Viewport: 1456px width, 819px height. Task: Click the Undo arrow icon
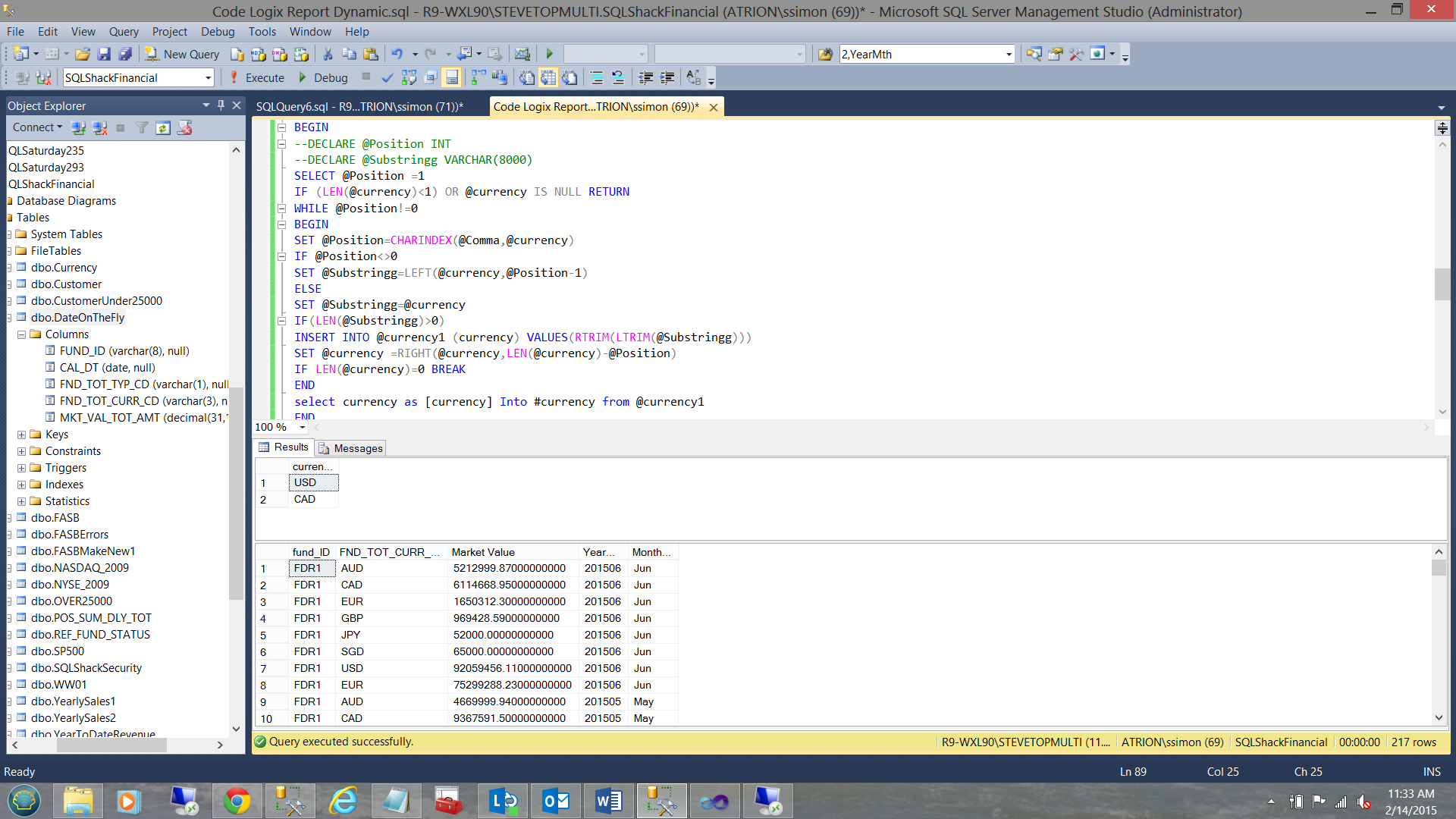397,54
